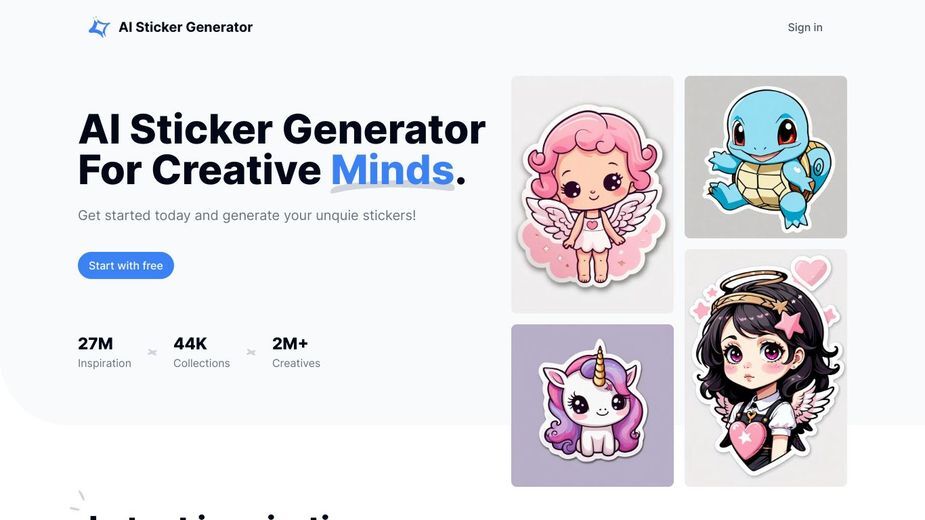Click the sparkle doodle beside the bottom heading
The width and height of the screenshot is (925, 520).
[78, 501]
